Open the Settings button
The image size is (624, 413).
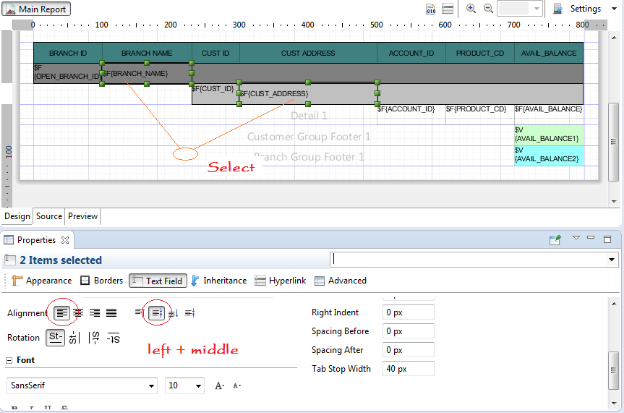click(577, 8)
